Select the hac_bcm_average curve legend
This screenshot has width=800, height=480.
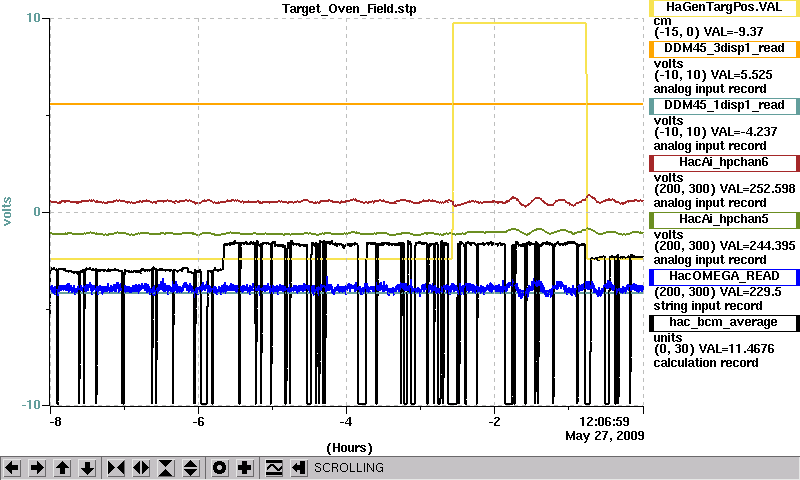click(x=724, y=323)
